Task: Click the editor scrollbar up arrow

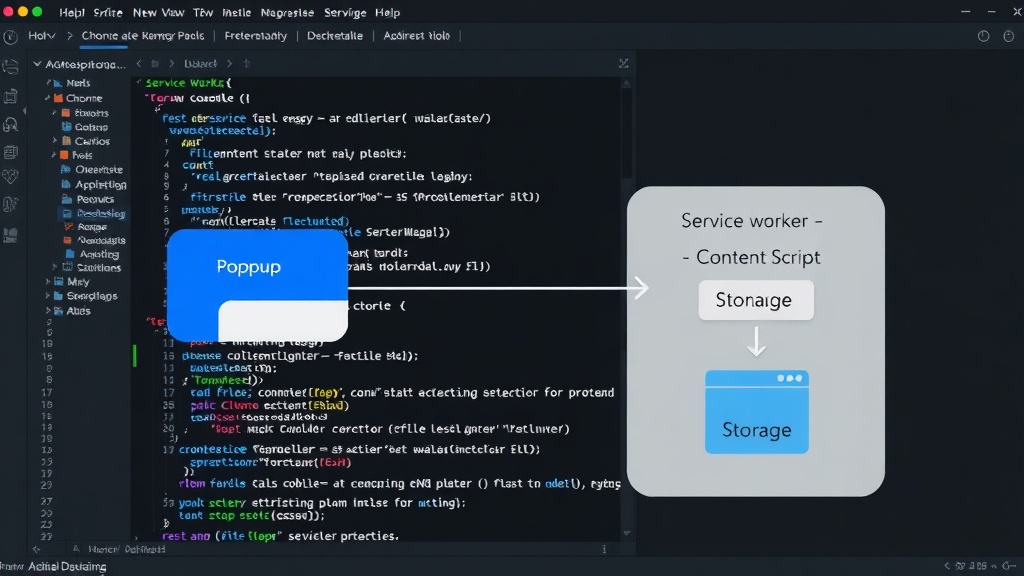Action: coord(626,83)
